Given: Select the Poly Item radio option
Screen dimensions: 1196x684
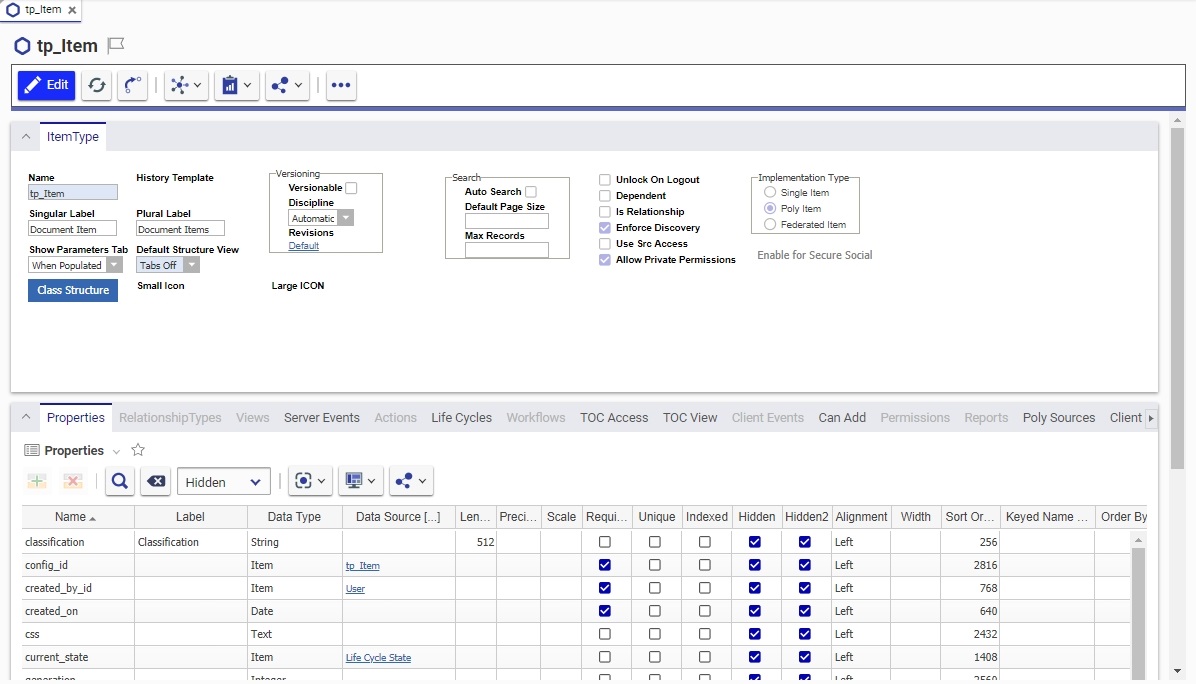Looking at the screenshot, I should pyautogui.click(x=770, y=208).
